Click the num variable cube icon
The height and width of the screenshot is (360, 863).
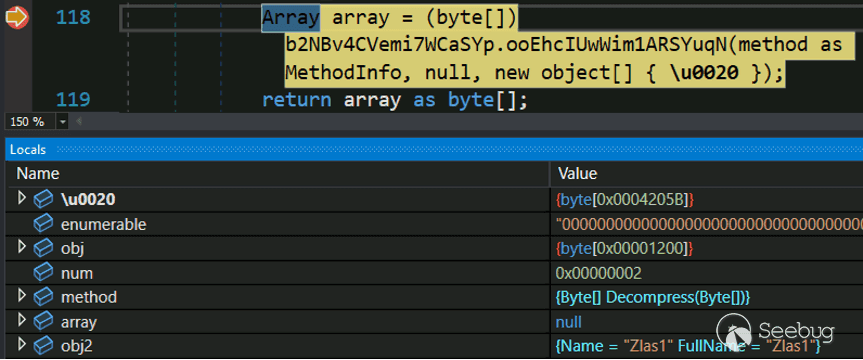[43, 273]
